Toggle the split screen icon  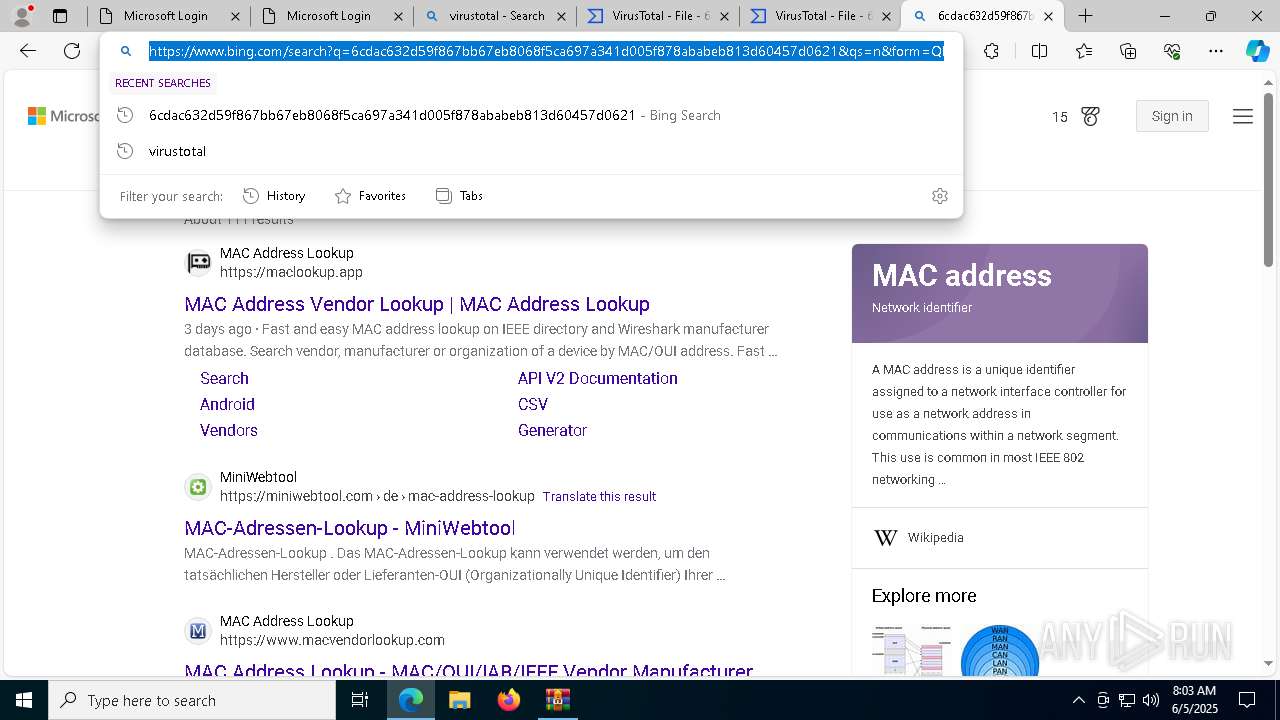1039,51
